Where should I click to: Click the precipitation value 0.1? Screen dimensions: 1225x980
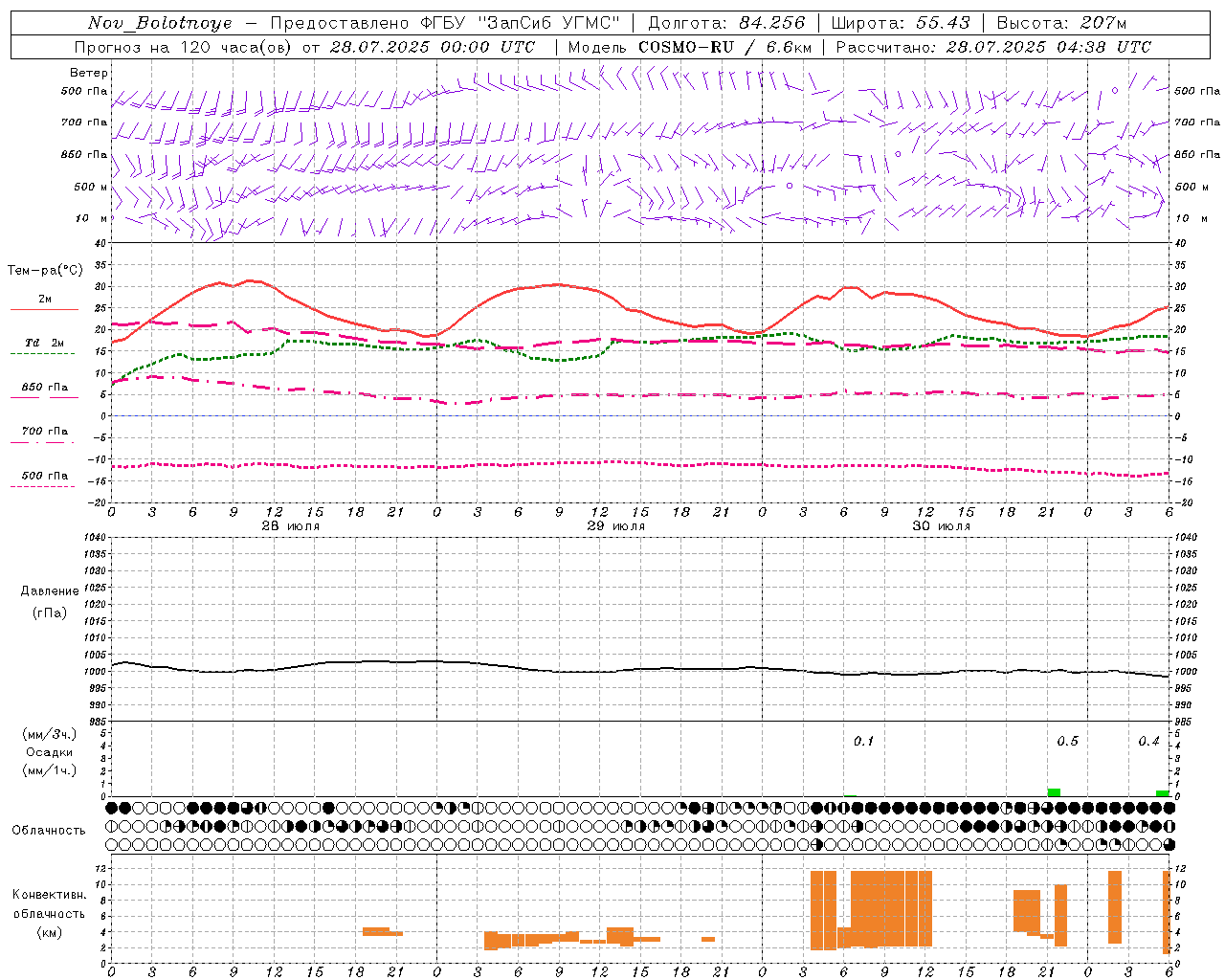863,742
